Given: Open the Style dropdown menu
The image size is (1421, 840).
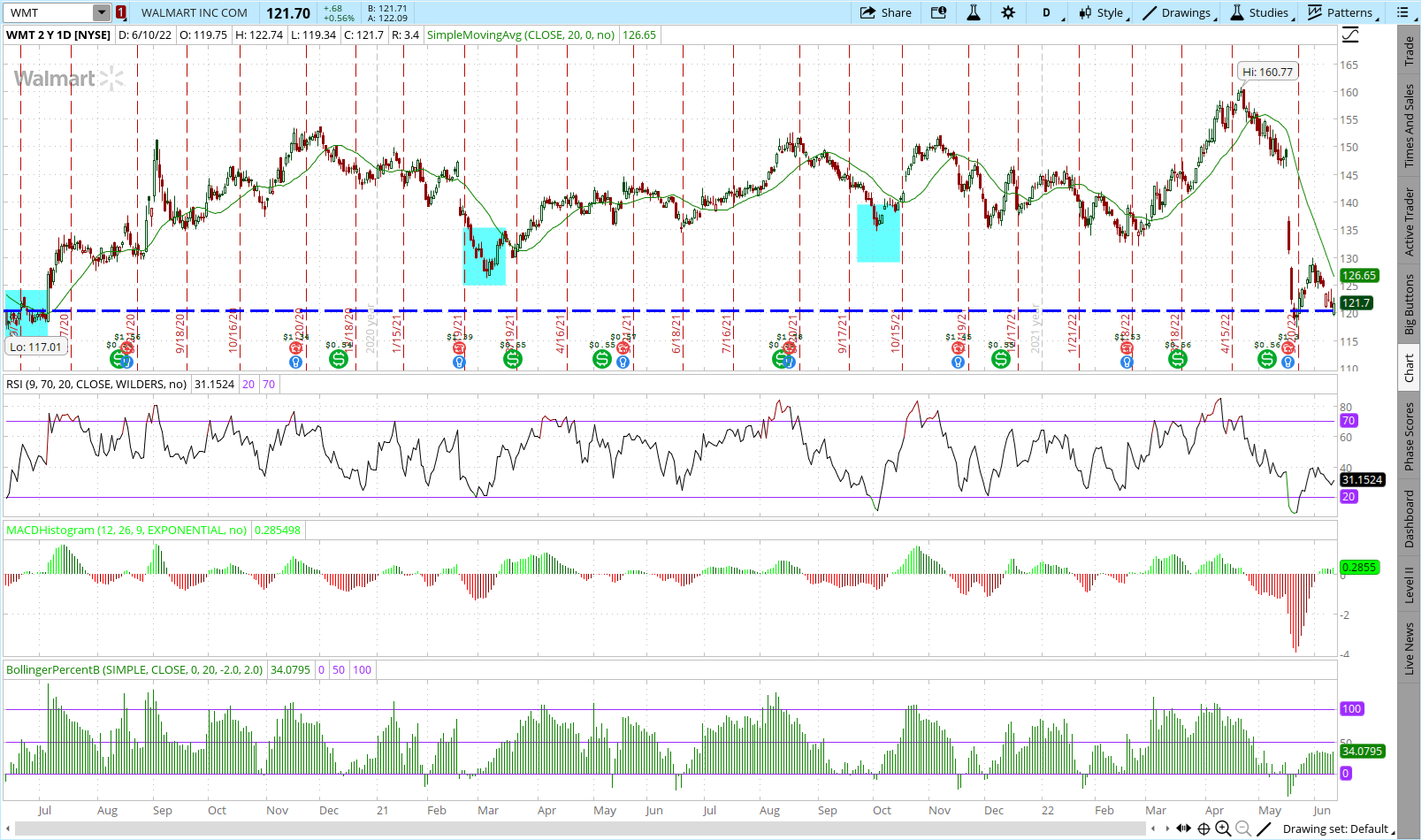Looking at the screenshot, I should pos(1104,12).
